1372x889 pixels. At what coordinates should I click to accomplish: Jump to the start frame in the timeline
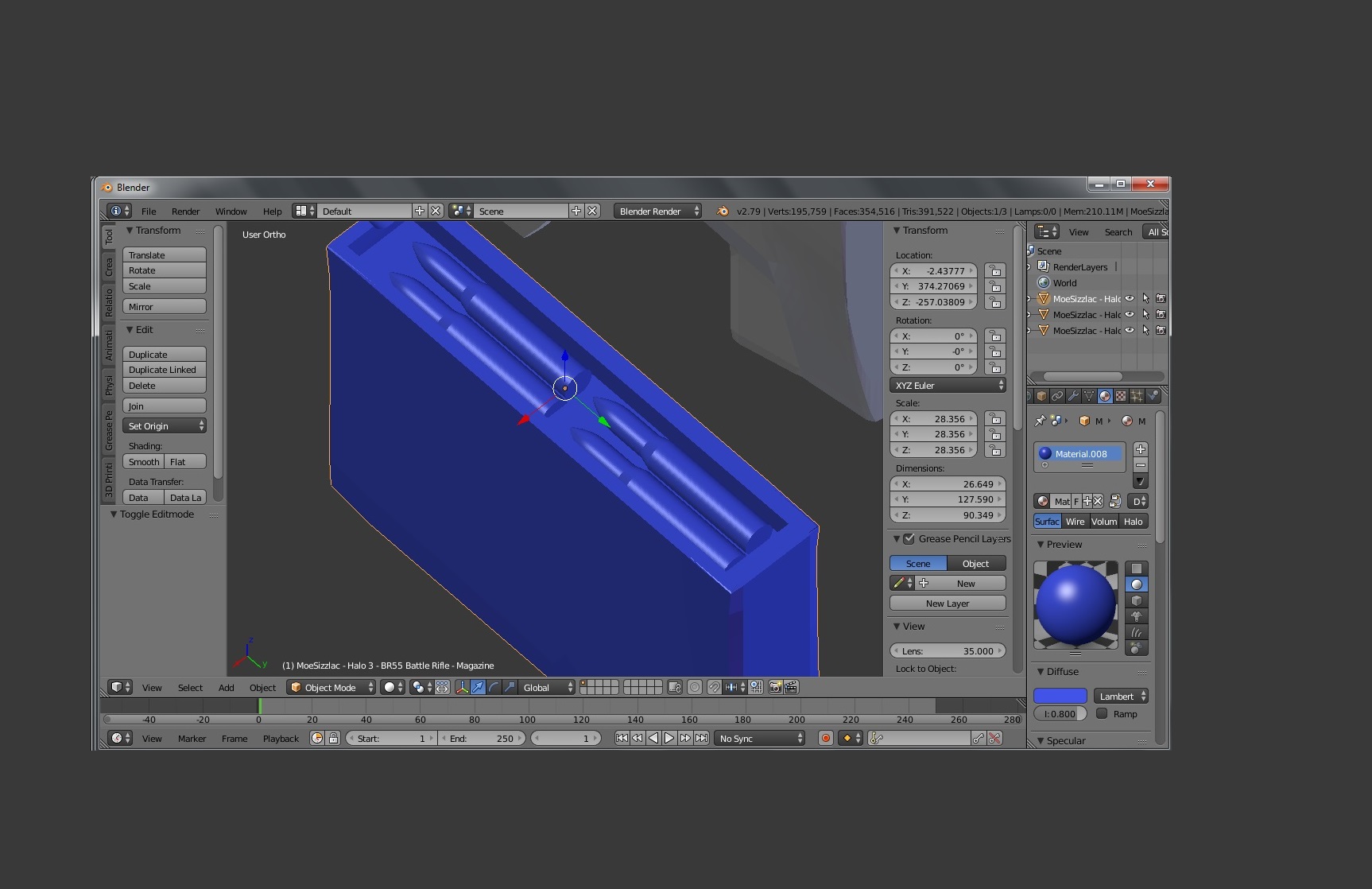(x=622, y=738)
